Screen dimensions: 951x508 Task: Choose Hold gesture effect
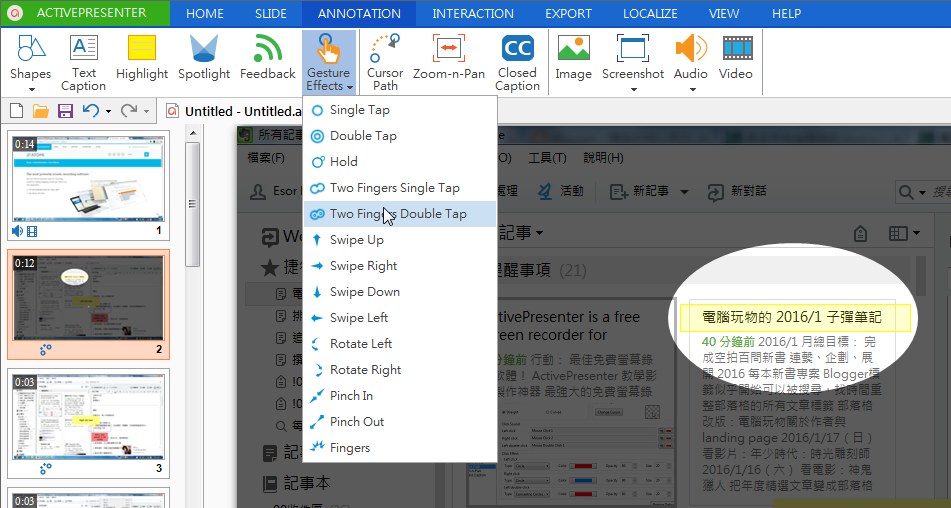400,162
